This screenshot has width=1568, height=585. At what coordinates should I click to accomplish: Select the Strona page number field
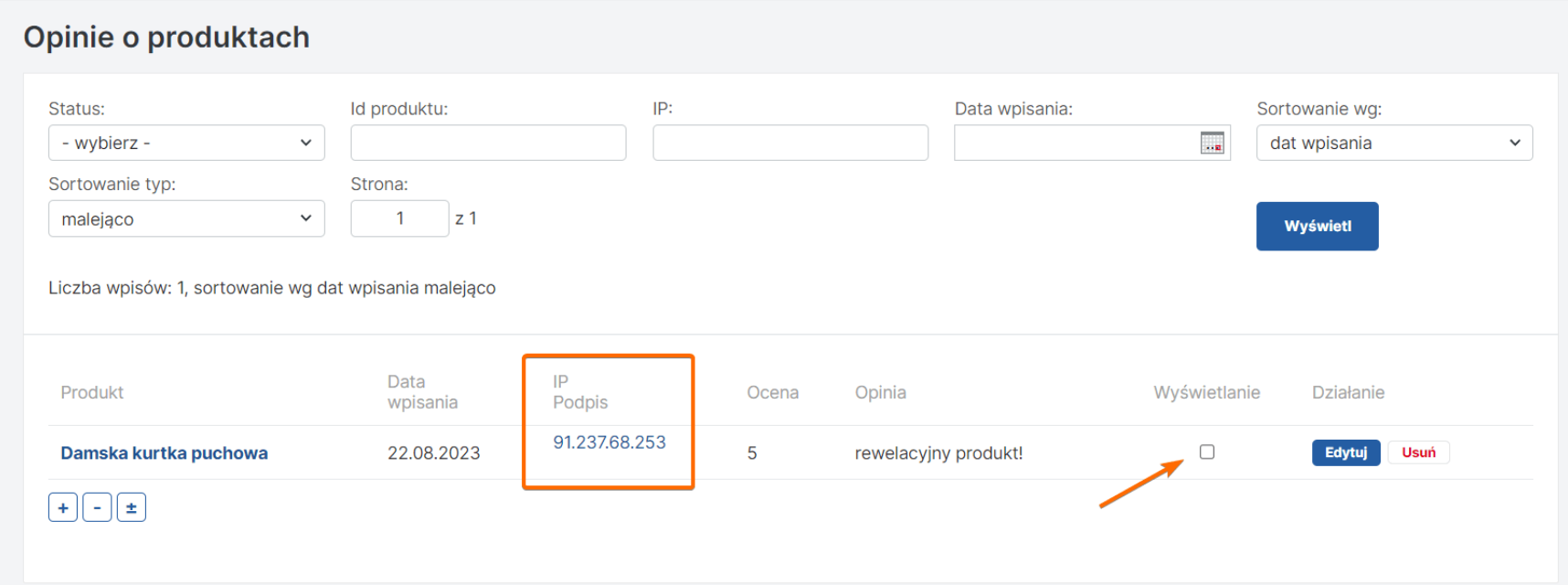click(399, 218)
